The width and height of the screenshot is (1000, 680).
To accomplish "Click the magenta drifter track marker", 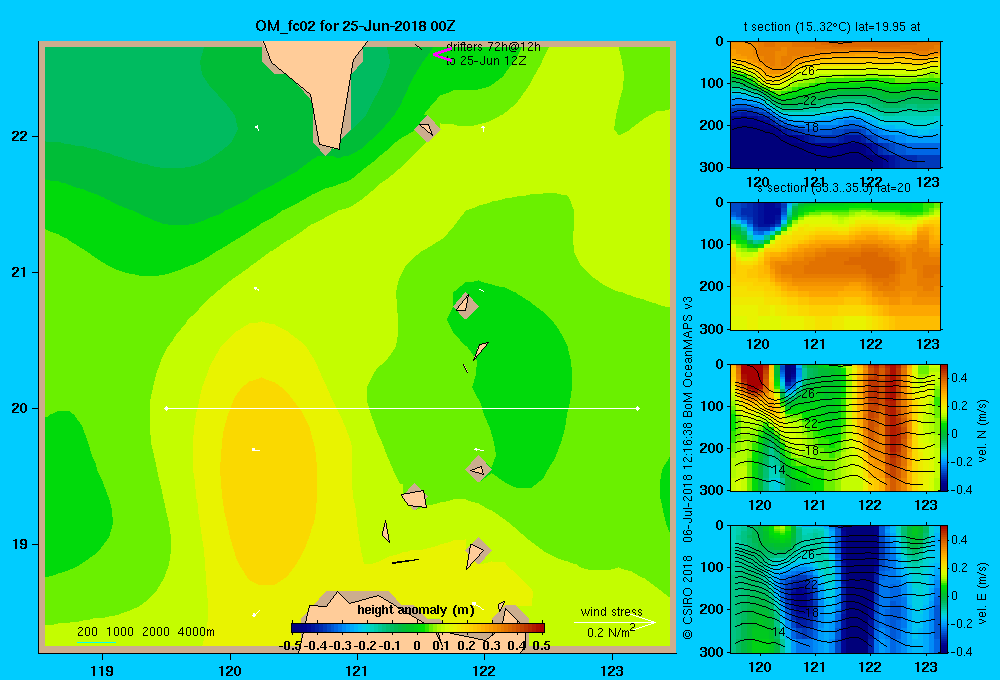I will pyautogui.click(x=441, y=54).
